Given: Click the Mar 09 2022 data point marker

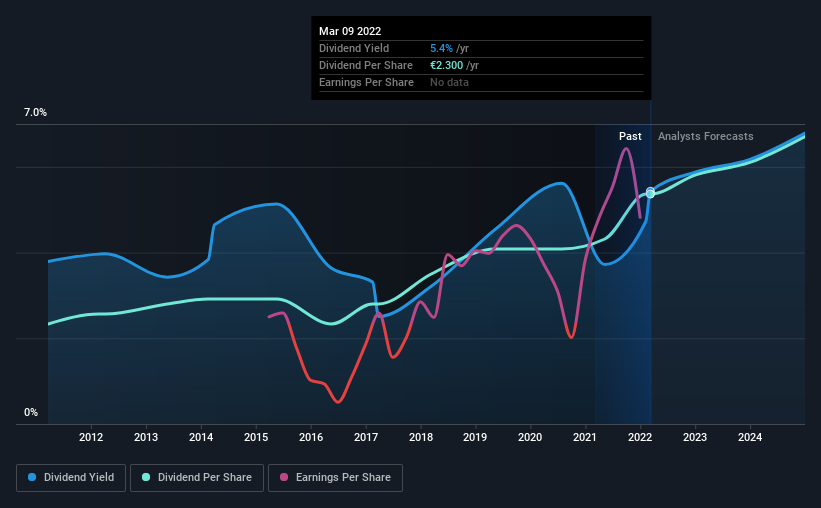Looking at the screenshot, I should (x=650, y=193).
